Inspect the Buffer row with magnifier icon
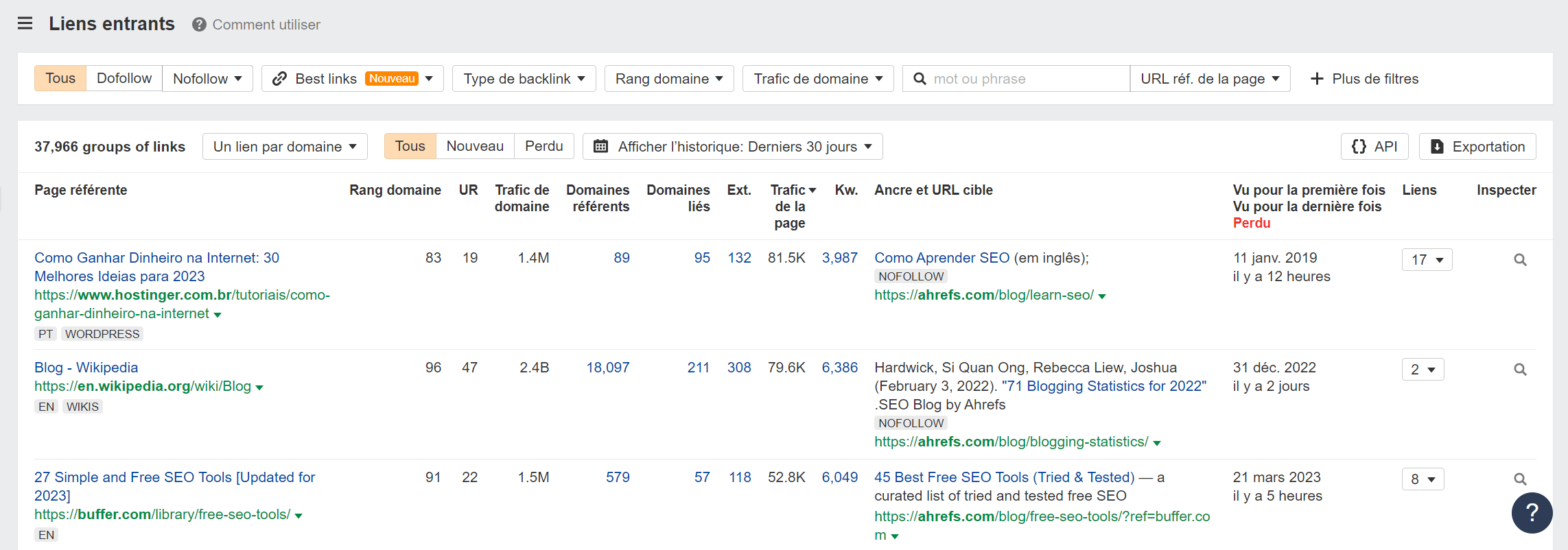This screenshot has width=1568, height=550. 1520,479
